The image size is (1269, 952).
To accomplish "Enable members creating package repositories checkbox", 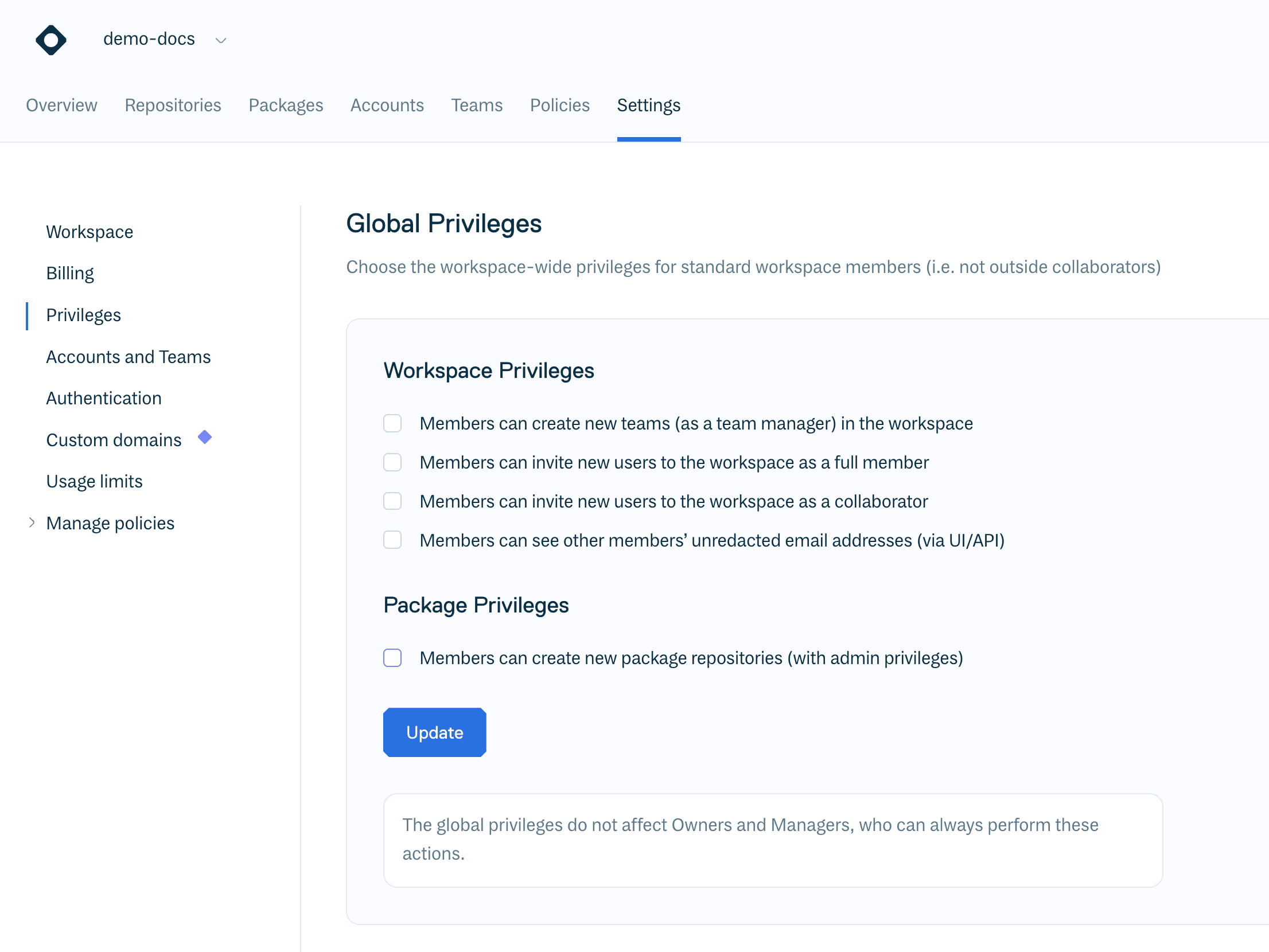I will [x=392, y=658].
